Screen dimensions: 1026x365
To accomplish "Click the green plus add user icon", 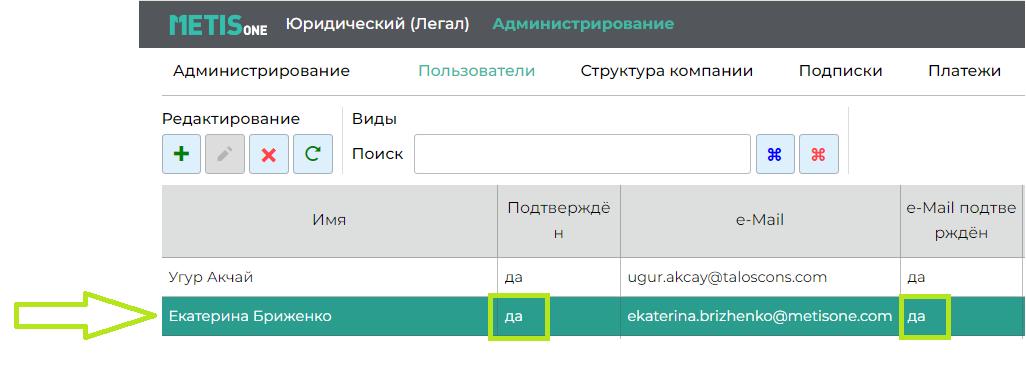I will click(181, 154).
